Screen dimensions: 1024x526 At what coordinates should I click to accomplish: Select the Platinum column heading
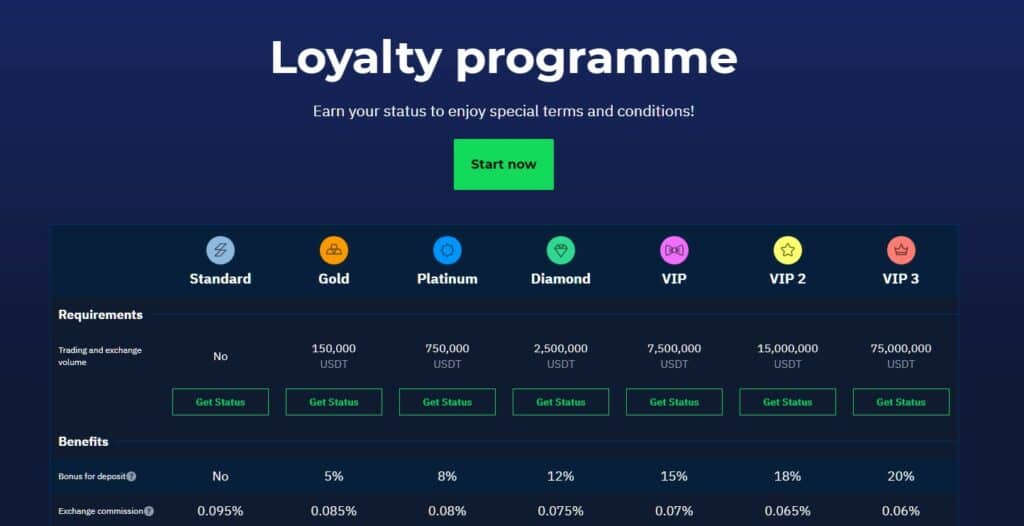447,279
